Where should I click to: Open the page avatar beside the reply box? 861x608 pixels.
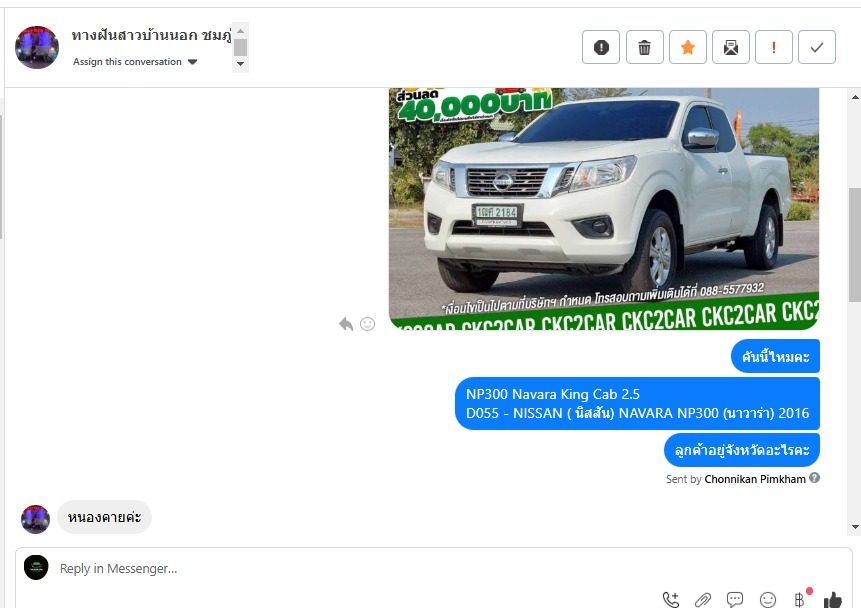(36, 568)
